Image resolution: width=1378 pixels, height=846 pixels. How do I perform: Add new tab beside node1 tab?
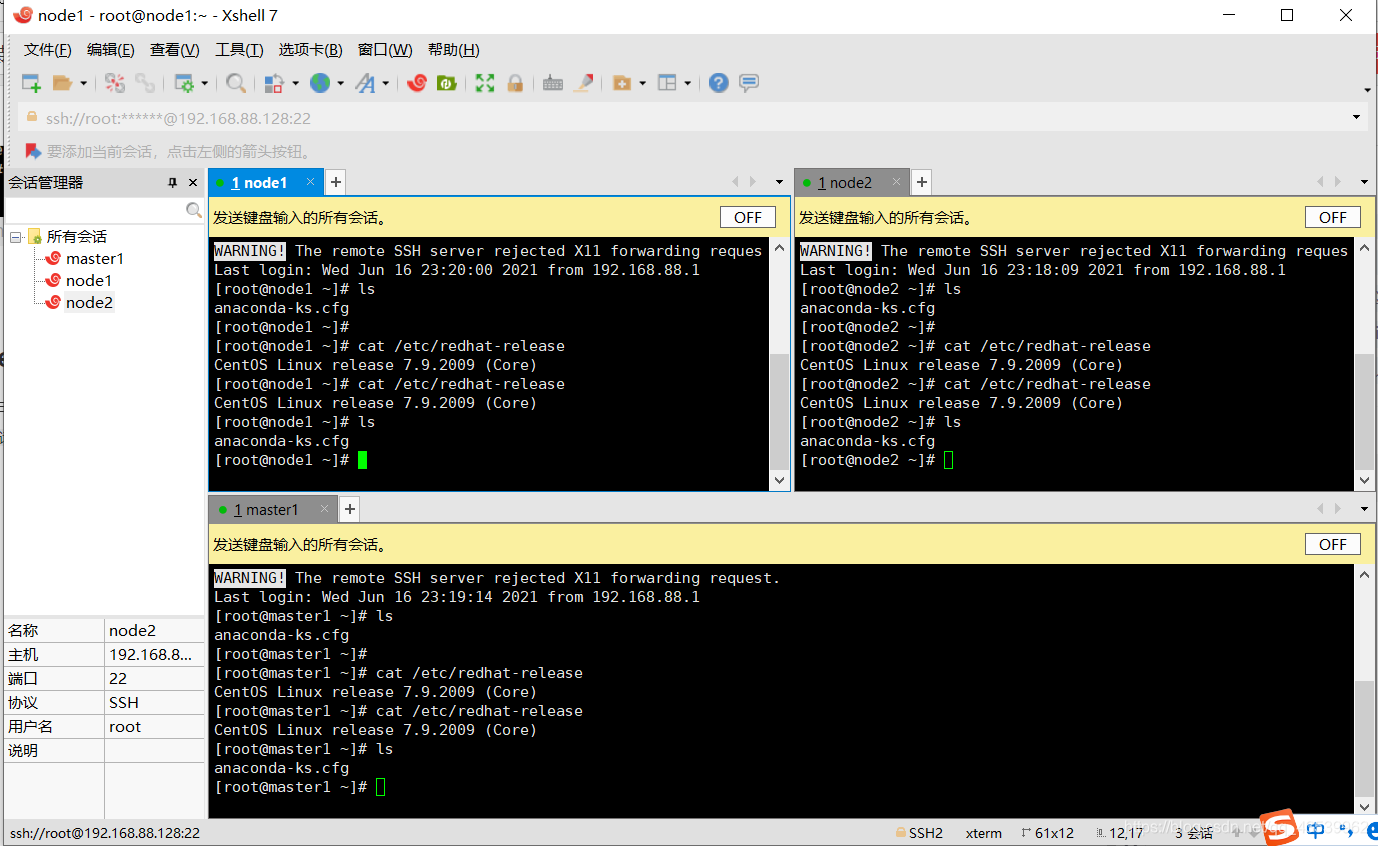point(336,182)
